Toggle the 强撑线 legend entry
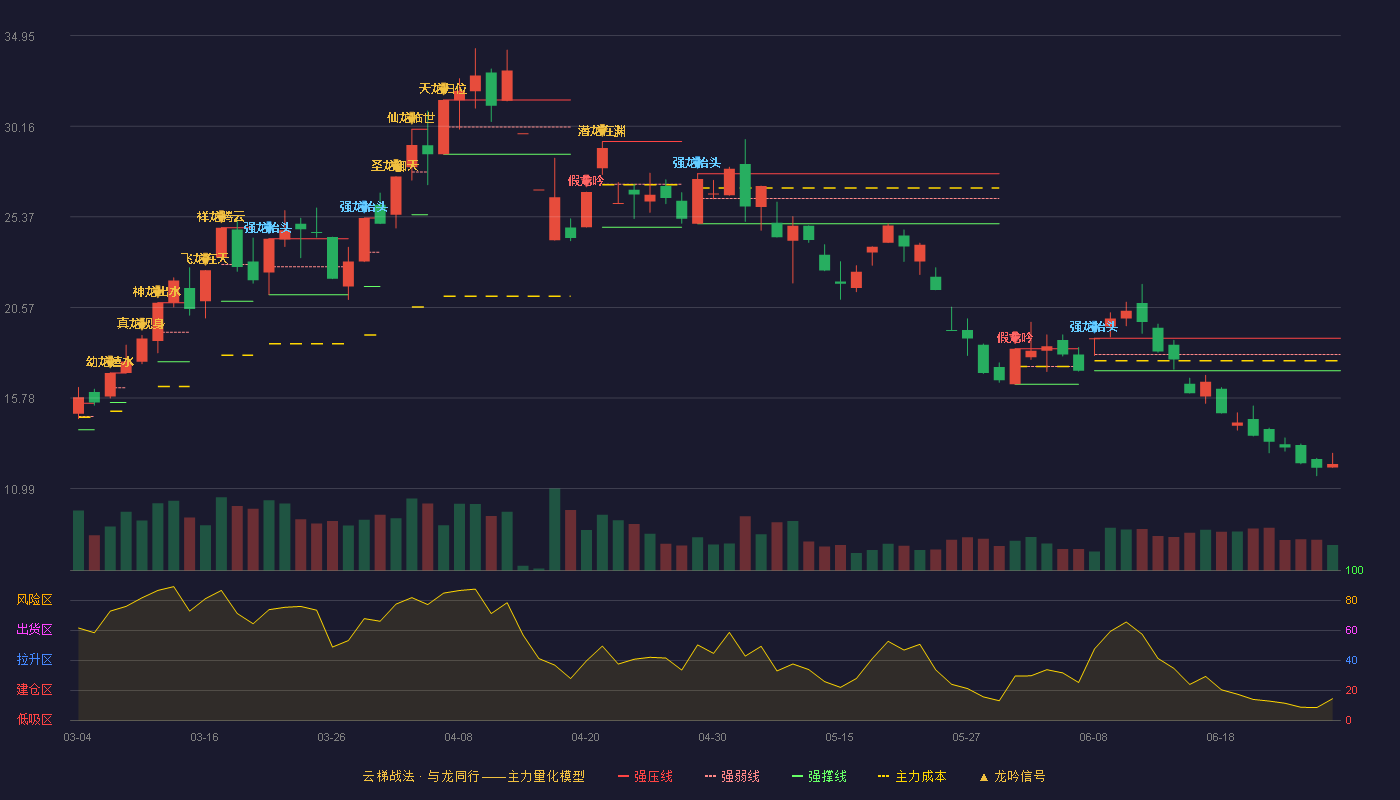Image resolution: width=1400 pixels, height=800 pixels. point(819,776)
